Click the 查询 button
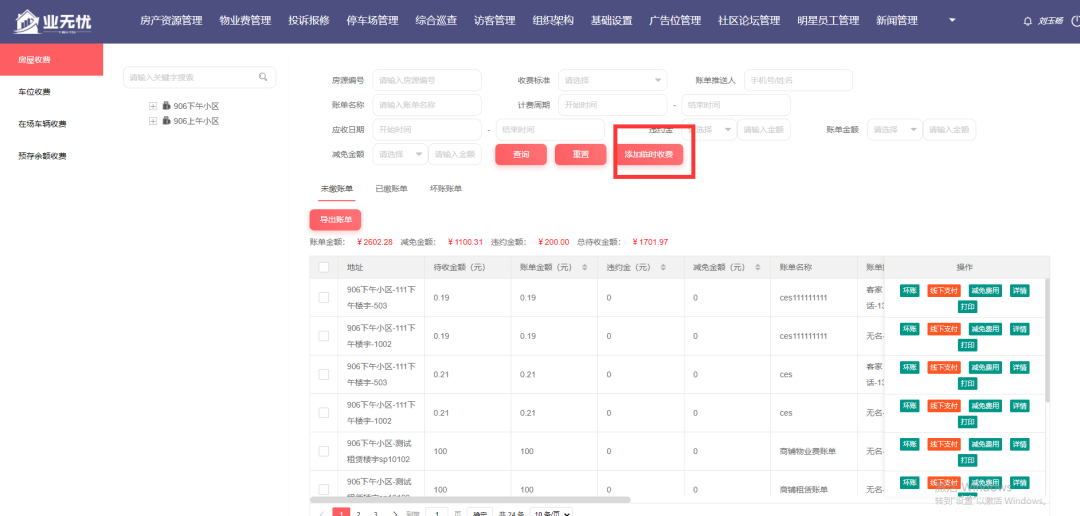Screen dimensions: 1080x516 pyautogui.click(x=521, y=154)
